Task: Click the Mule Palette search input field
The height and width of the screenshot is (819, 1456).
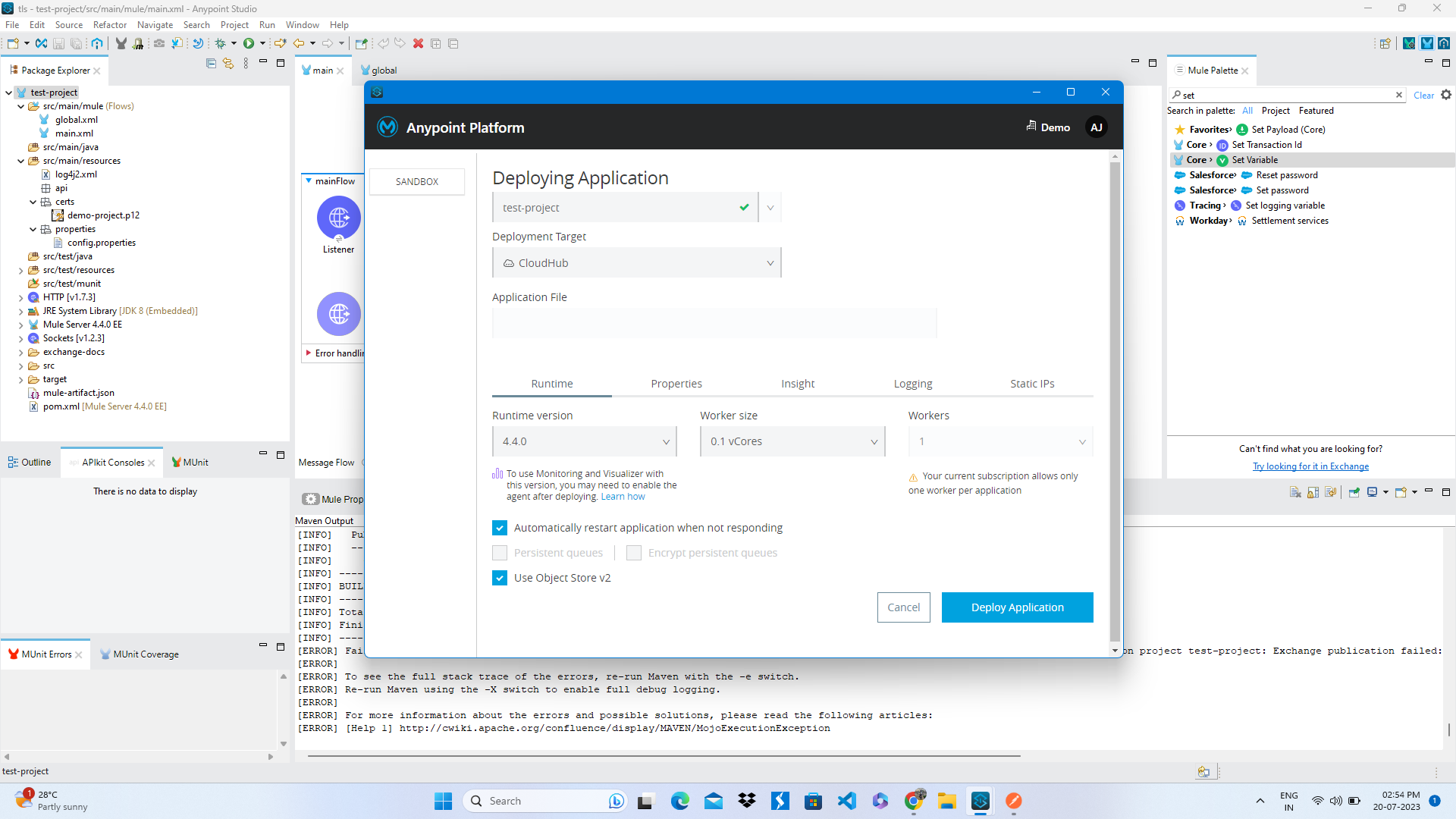Action: (x=1287, y=95)
